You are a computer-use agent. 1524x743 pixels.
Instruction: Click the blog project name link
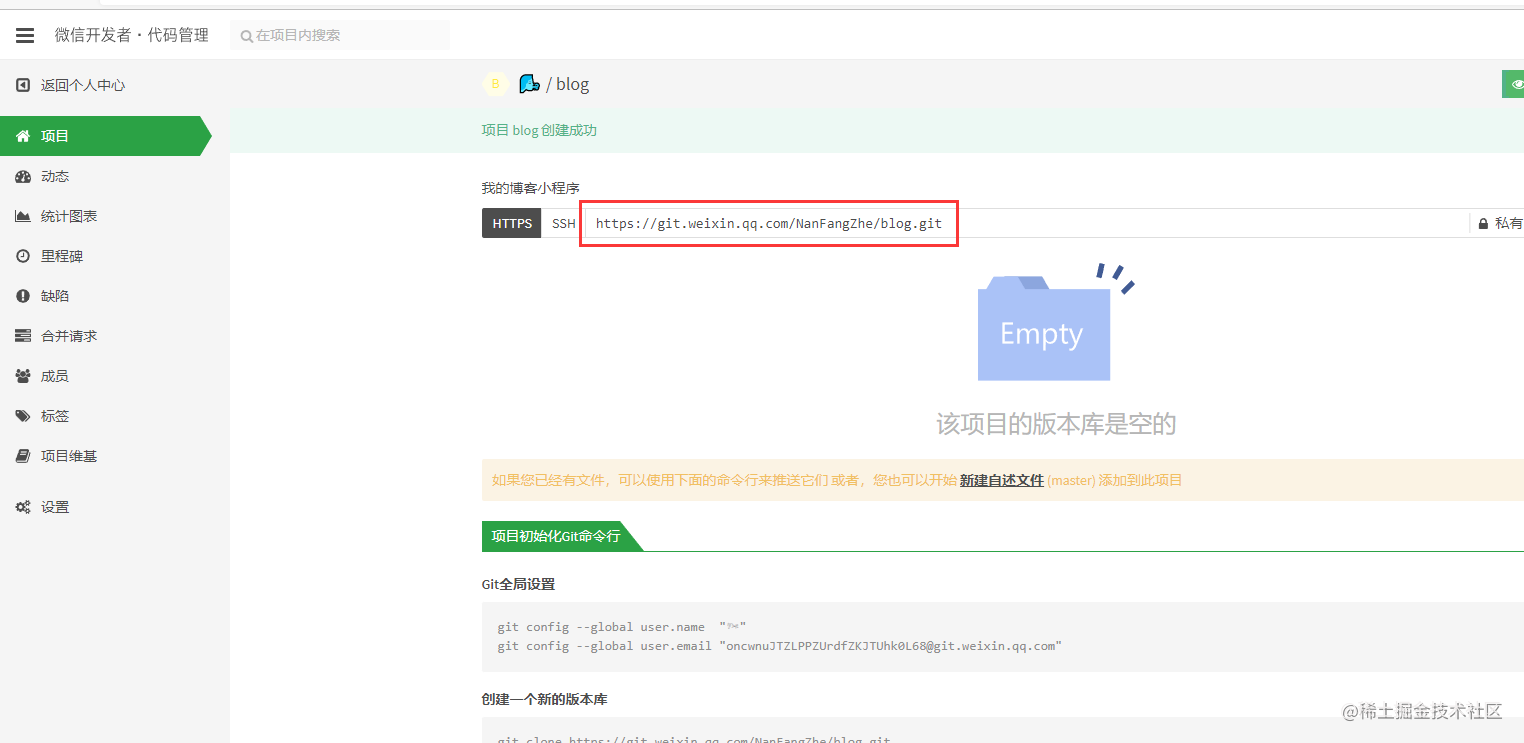572,84
